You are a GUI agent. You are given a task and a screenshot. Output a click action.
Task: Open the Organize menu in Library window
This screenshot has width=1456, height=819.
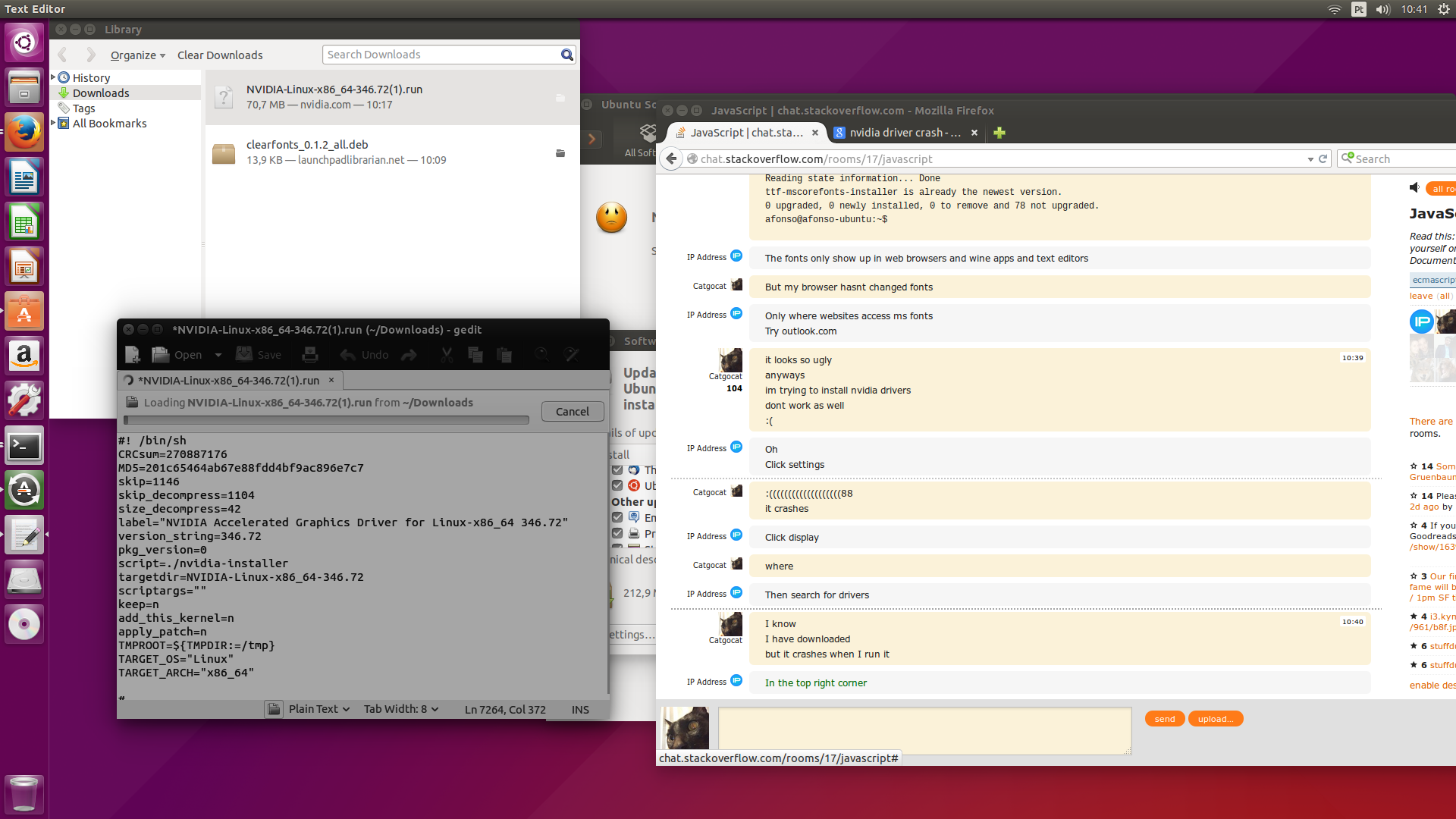pos(137,55)
